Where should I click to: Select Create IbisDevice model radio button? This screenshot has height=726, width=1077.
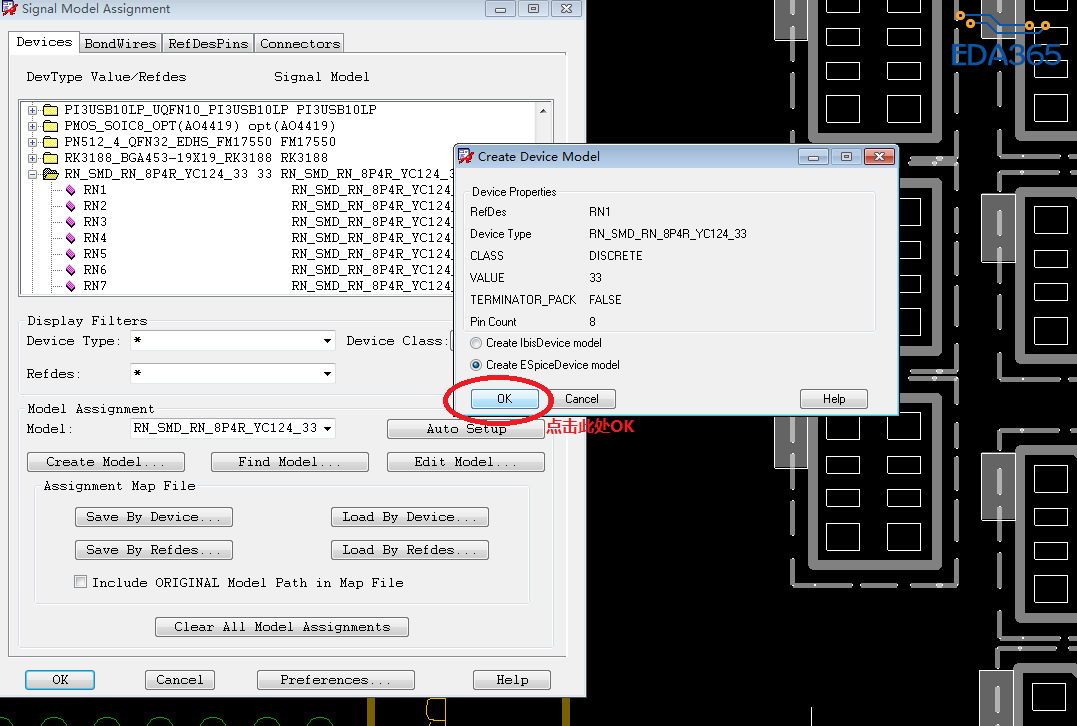(476, 343)
